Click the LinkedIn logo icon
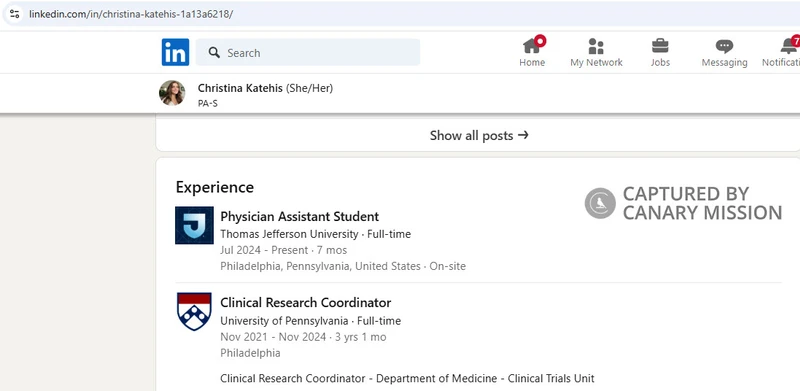Screen dimensions: 800x391 175,52
